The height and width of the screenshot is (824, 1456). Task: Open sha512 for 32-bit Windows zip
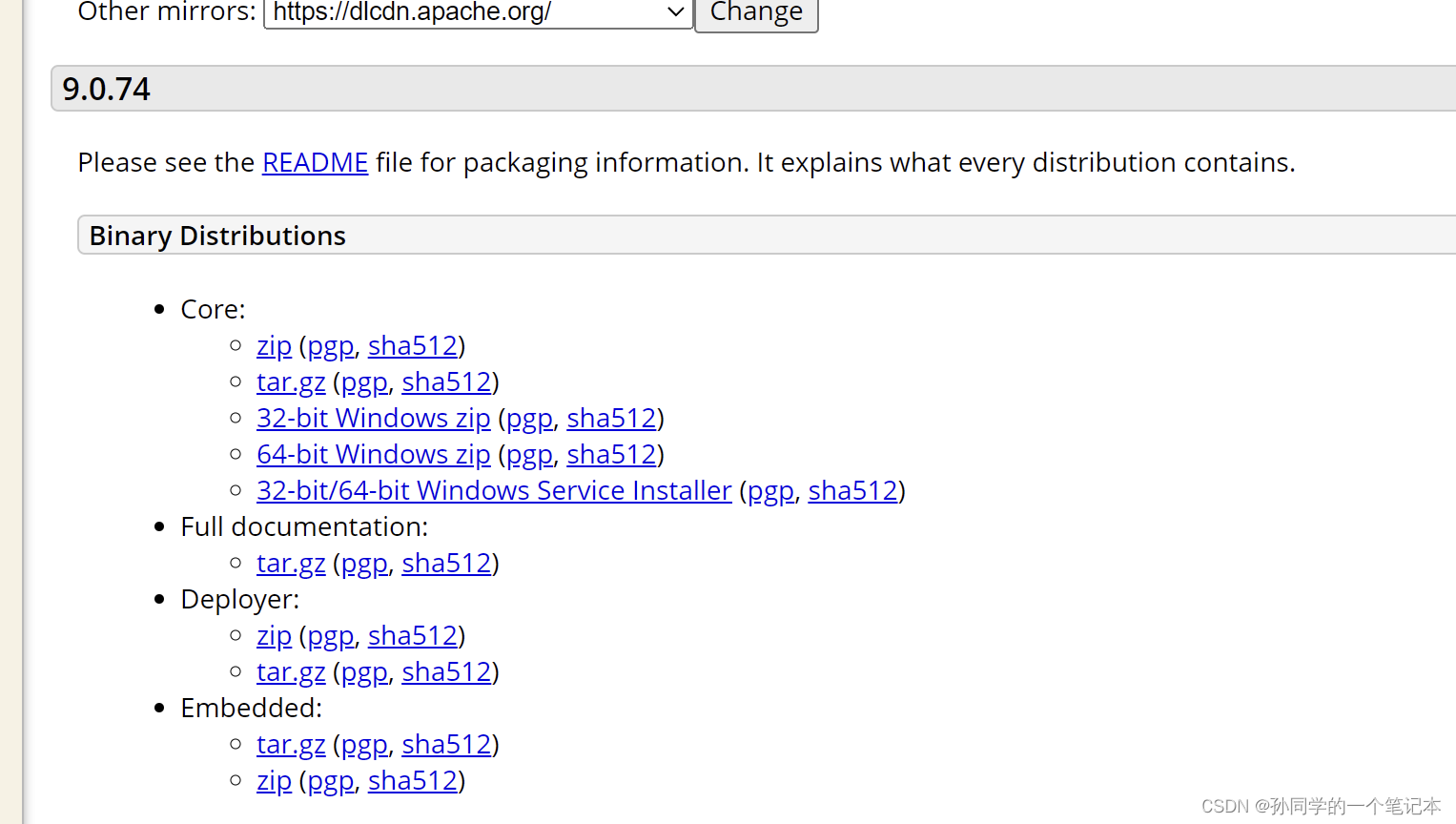click(611, 419)
